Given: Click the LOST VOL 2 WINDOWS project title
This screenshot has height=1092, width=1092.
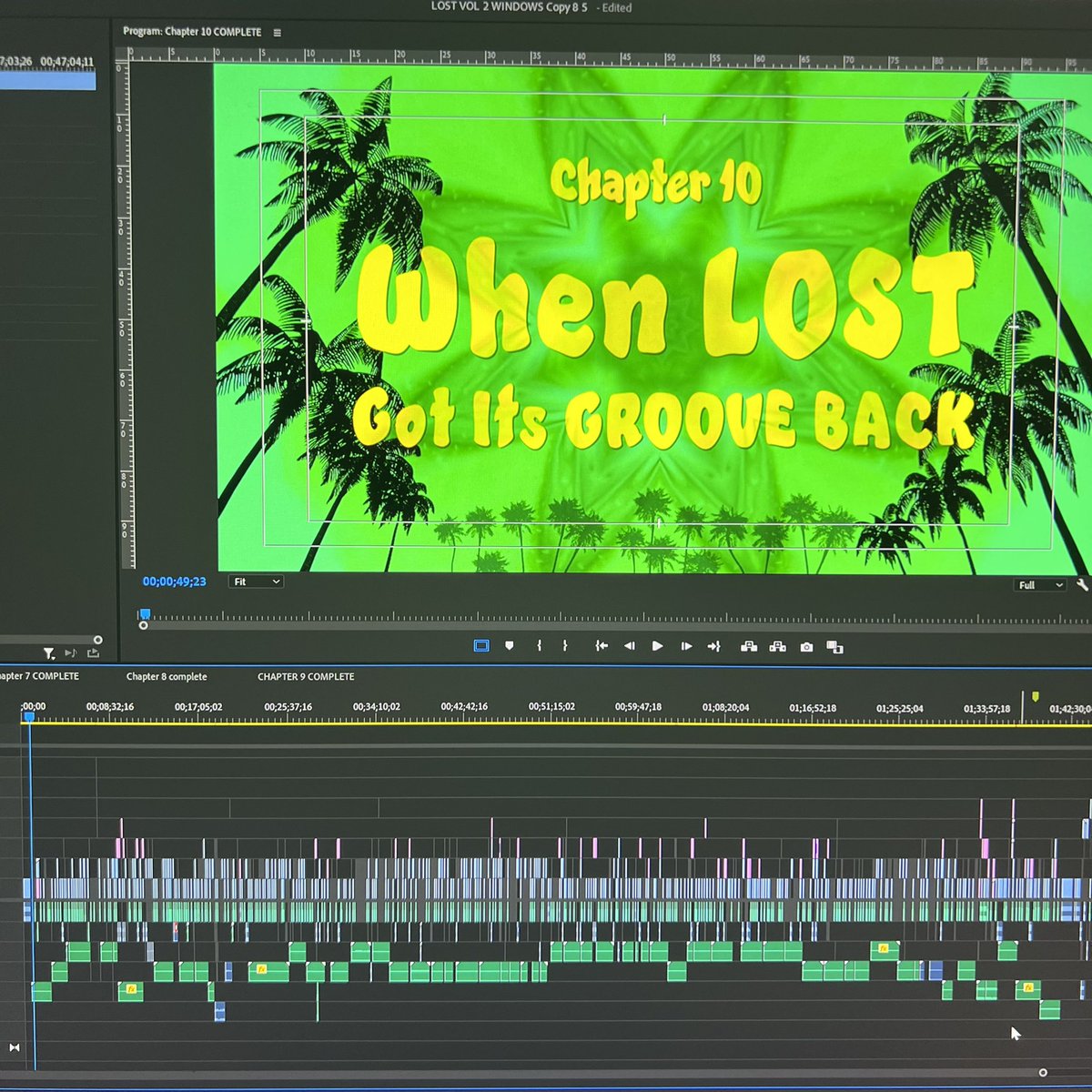Looking at the screenshot, I should coord(509,7).
